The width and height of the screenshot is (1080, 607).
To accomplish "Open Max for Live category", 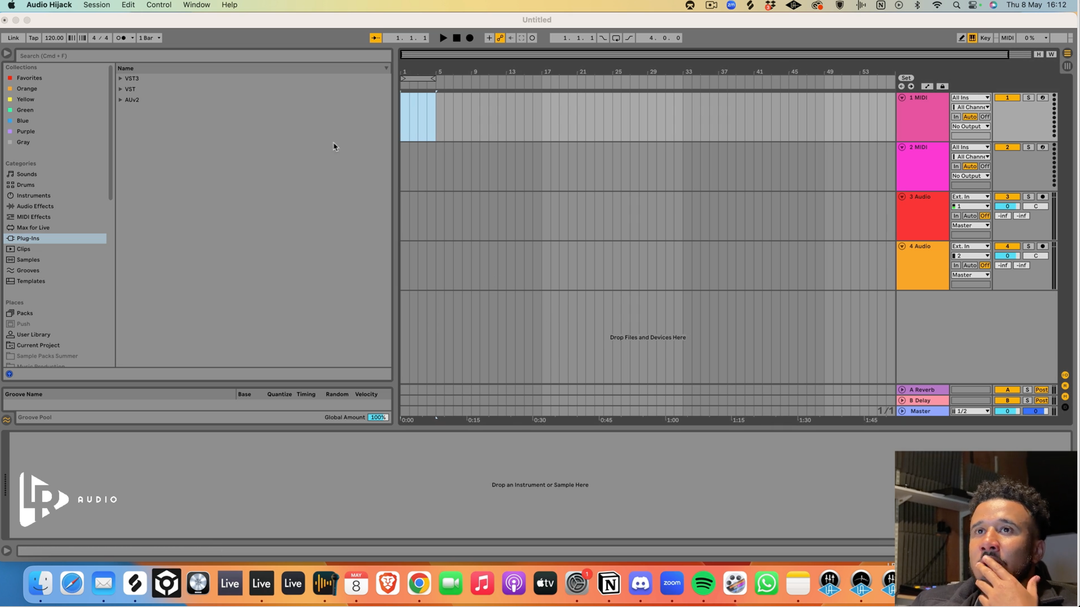I will click(32, 227).
